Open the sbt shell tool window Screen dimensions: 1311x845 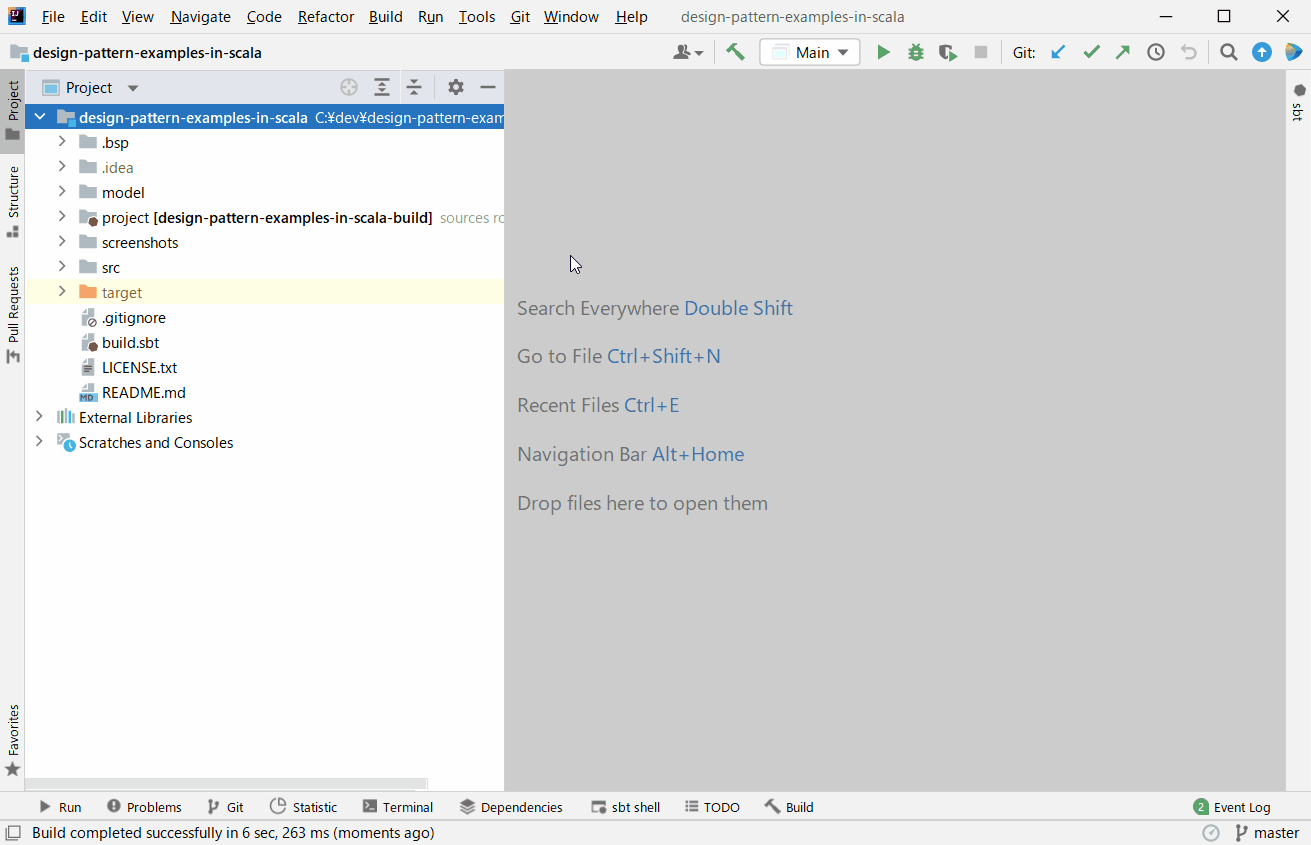tap(625, 807)
